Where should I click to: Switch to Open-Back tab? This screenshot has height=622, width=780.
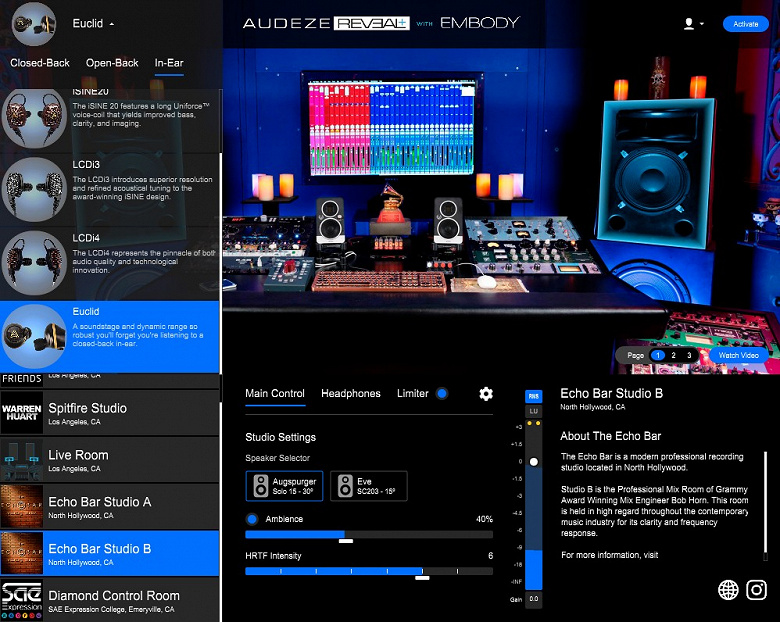click(x=112, y=63)
